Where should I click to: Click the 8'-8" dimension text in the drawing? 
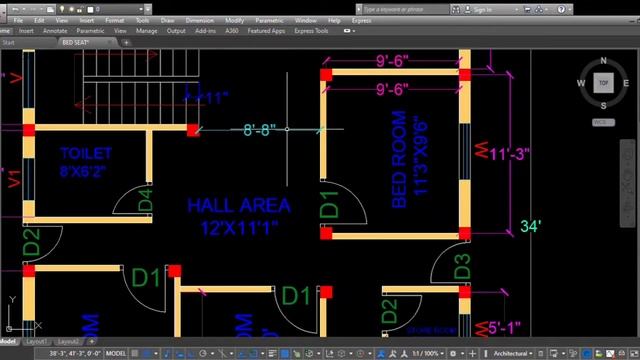260,130
